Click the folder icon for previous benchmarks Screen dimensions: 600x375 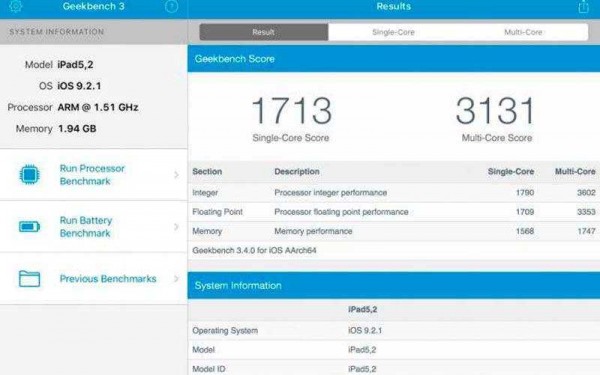[x=29, y=278]
